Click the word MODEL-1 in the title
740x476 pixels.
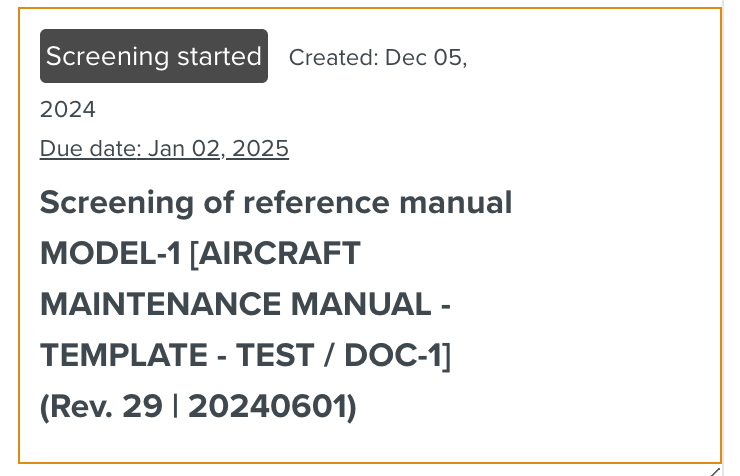110,254
